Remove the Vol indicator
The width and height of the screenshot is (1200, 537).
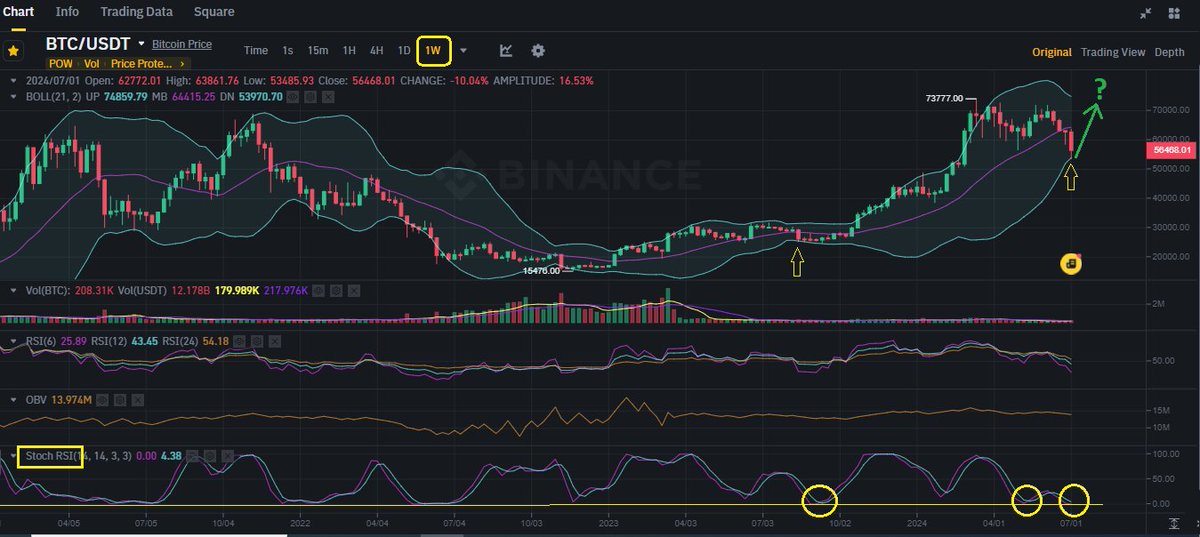tap(353, 291)
